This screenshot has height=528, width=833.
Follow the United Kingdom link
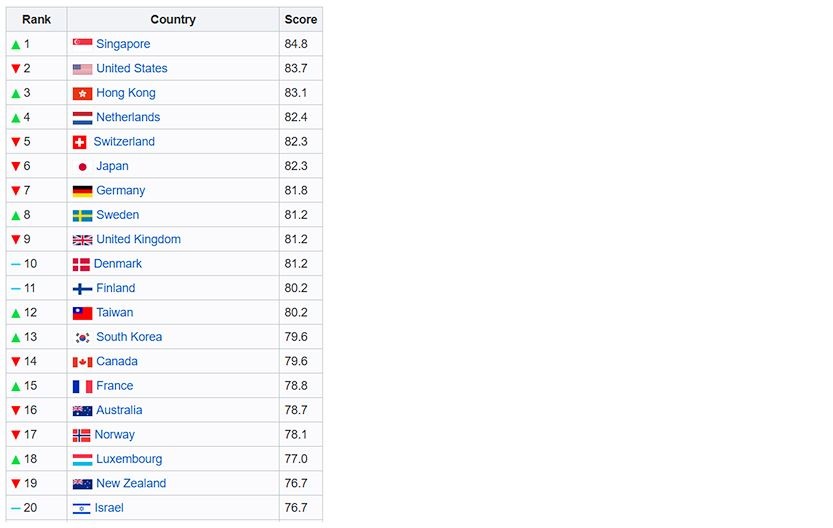[138, 239]
